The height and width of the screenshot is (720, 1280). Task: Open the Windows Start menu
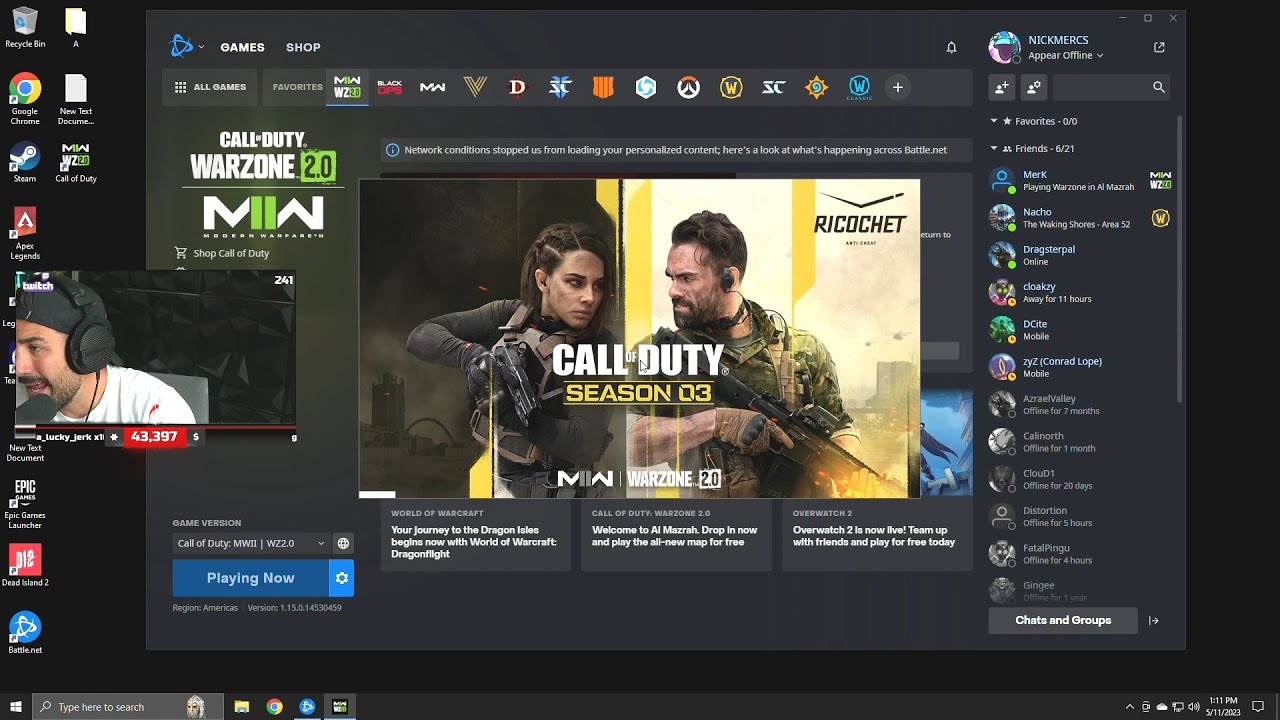click(16, 707)
